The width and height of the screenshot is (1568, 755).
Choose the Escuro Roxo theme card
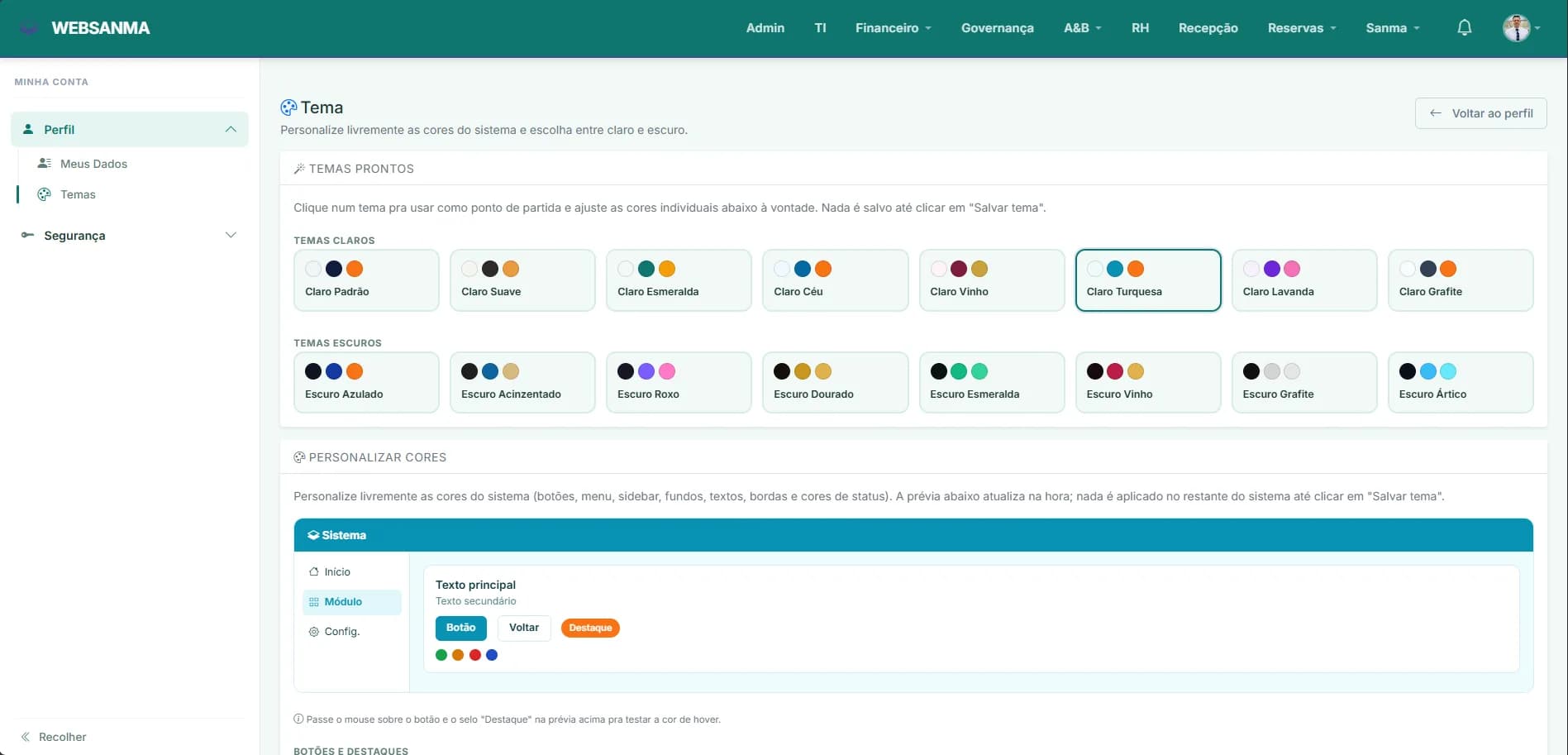(x=679, y=383)
